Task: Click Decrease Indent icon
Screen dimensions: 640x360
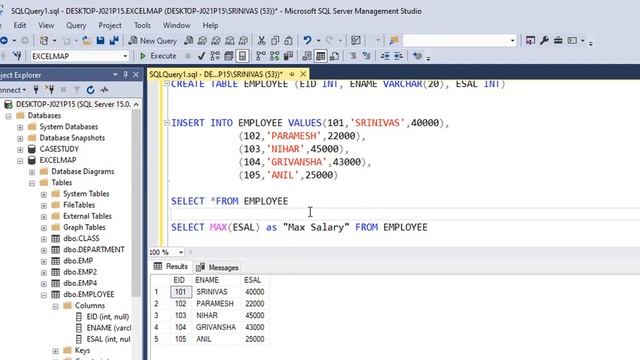Action: point(385,56)
